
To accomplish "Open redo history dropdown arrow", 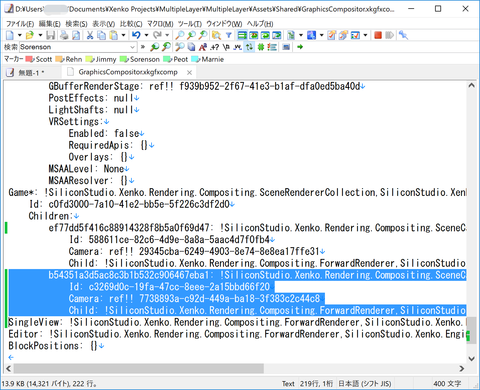I will click(167, 35).
